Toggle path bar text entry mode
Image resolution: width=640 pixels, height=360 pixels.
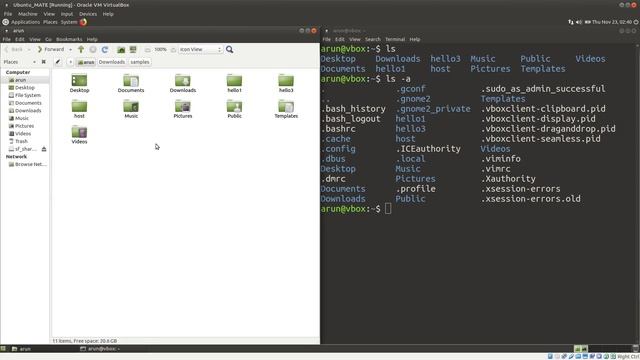coord(58,62)
